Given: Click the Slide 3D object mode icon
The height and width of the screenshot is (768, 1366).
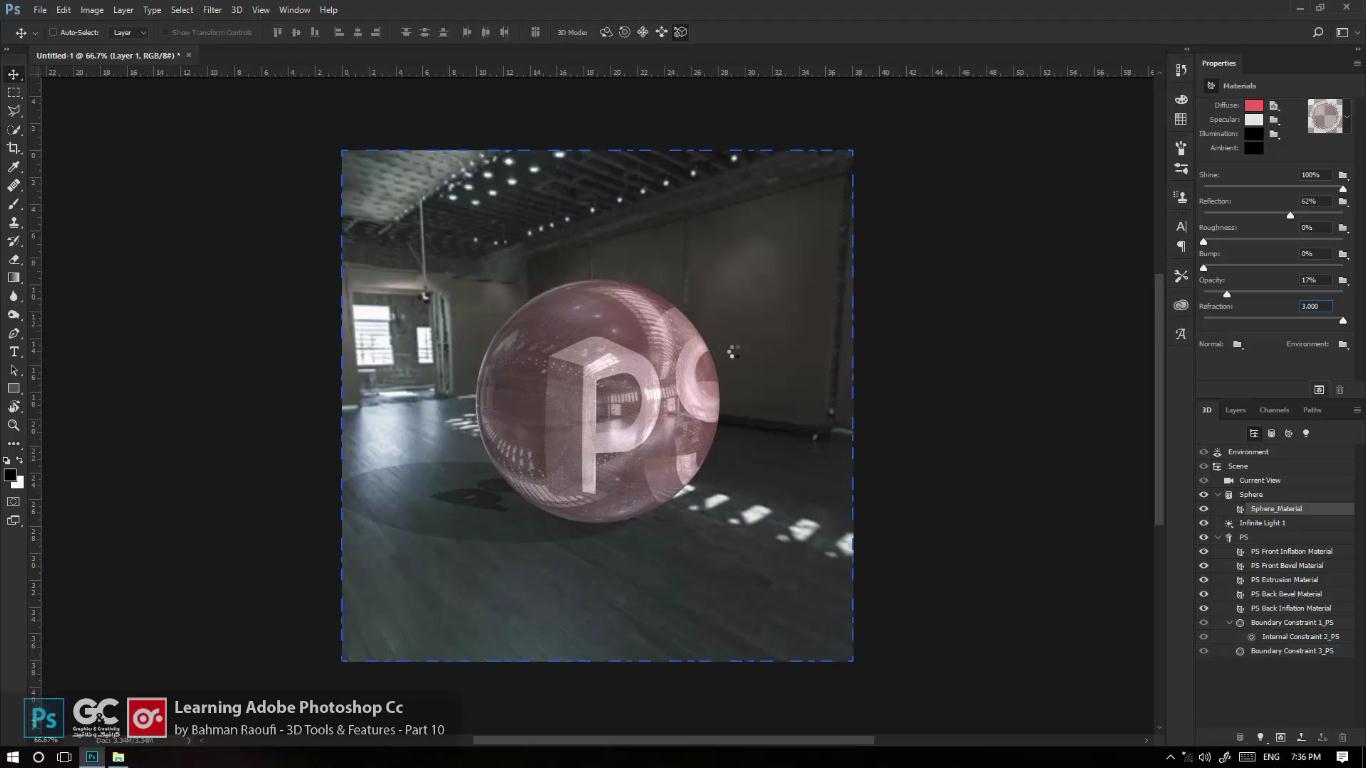Looking at the screenshot, I should [662, 32].
